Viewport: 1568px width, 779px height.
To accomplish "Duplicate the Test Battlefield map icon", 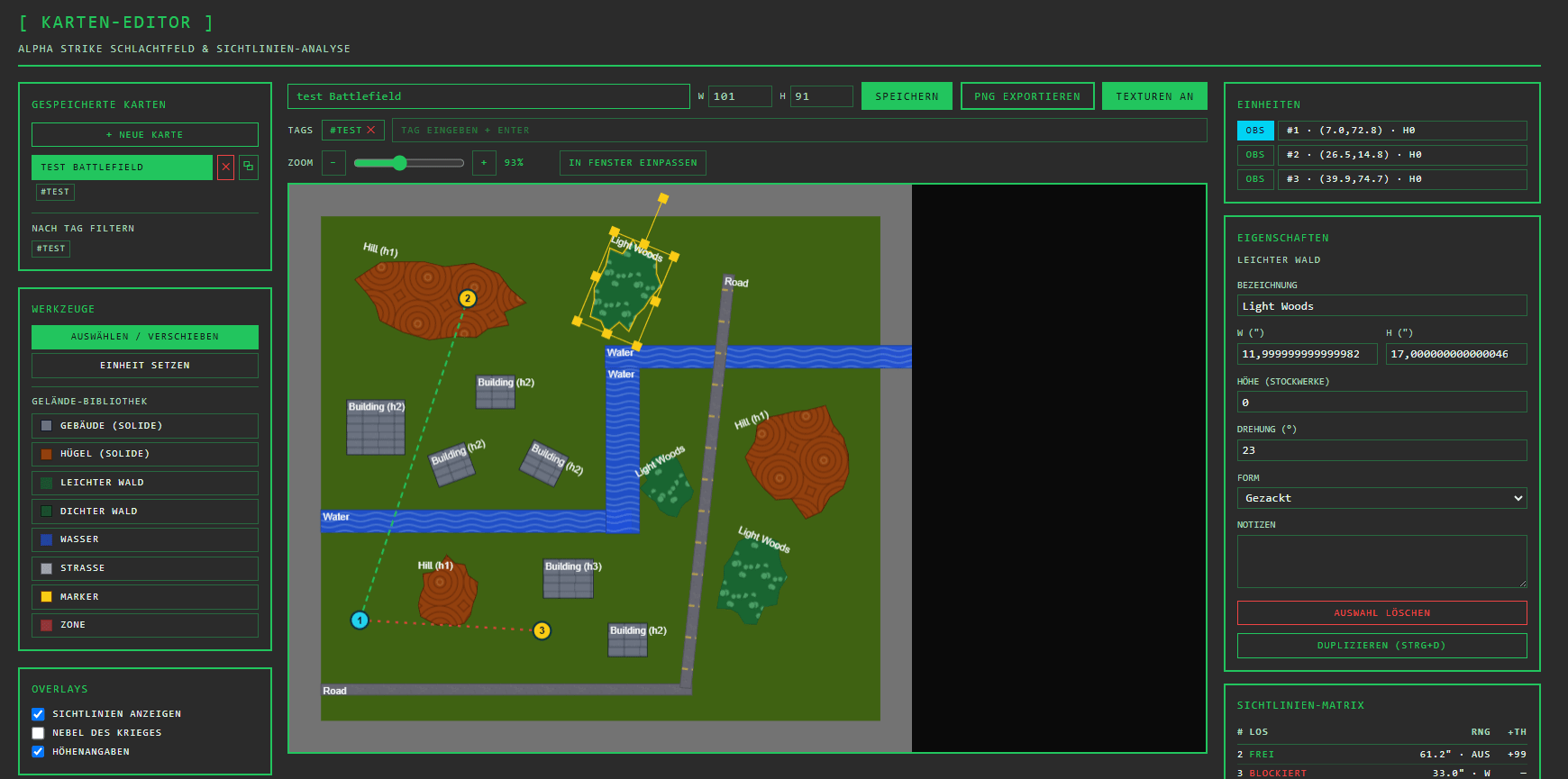I will (249, 168).
